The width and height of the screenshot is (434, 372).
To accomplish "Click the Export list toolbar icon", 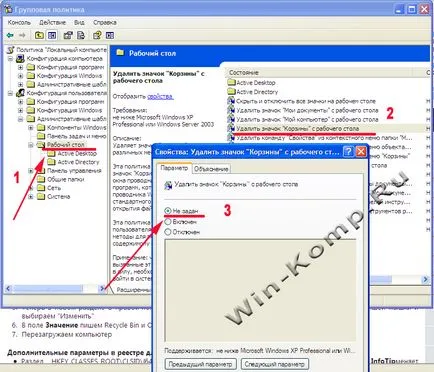I will [x=81, y=35].
